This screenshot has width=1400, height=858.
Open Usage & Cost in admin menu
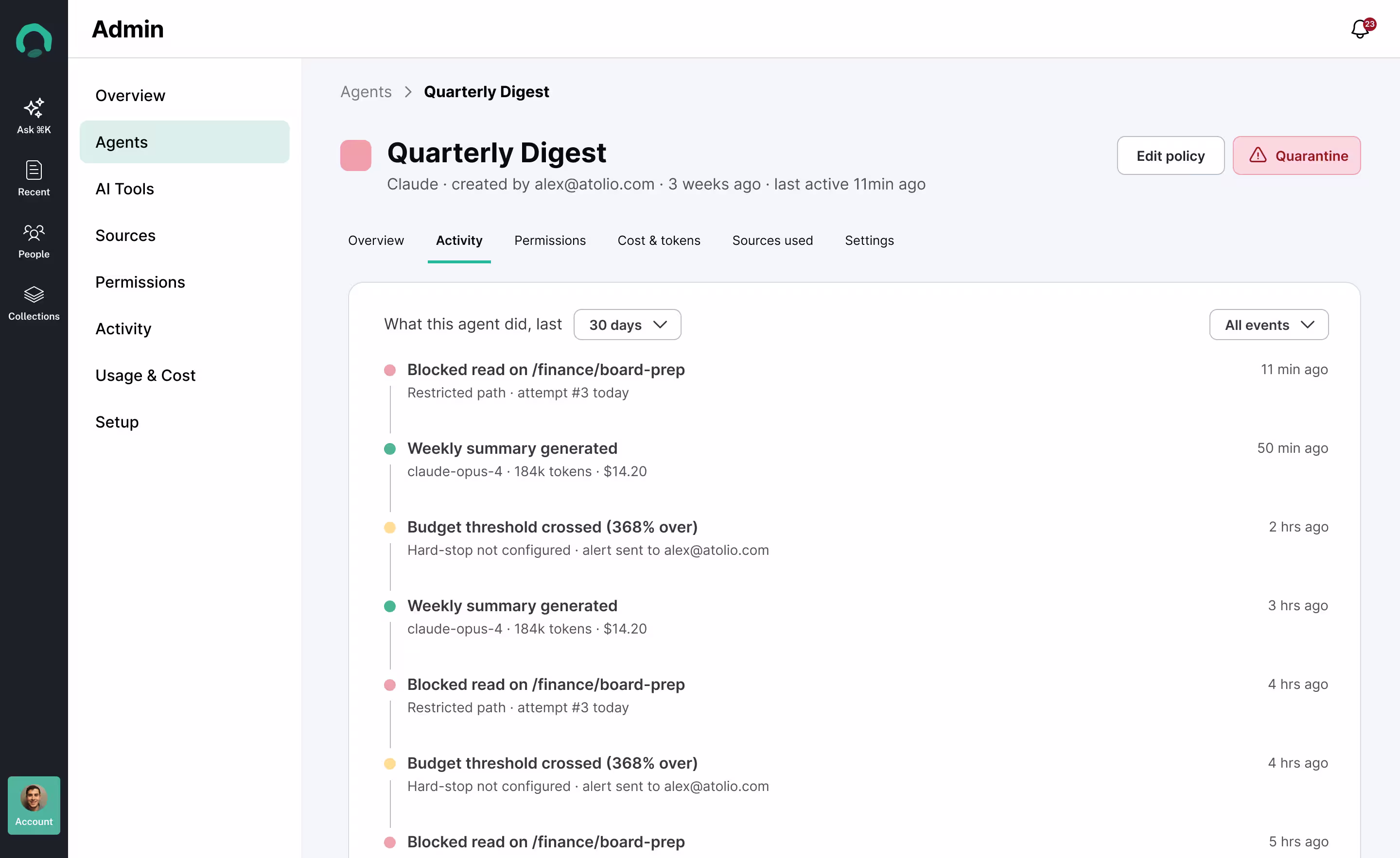[x=185, y=376]
